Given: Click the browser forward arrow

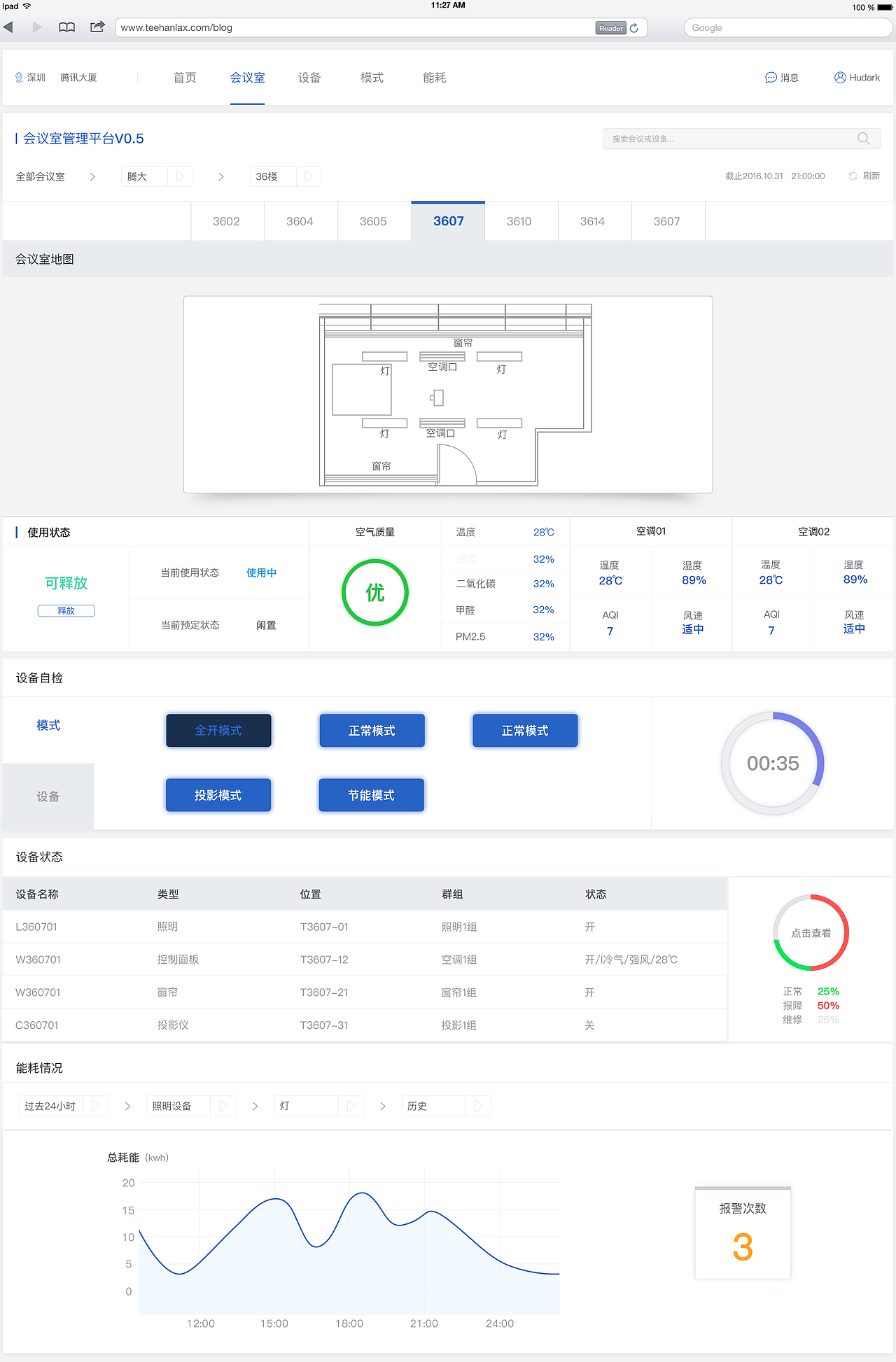Looking at the screenshot, I should tap(38, 27).
